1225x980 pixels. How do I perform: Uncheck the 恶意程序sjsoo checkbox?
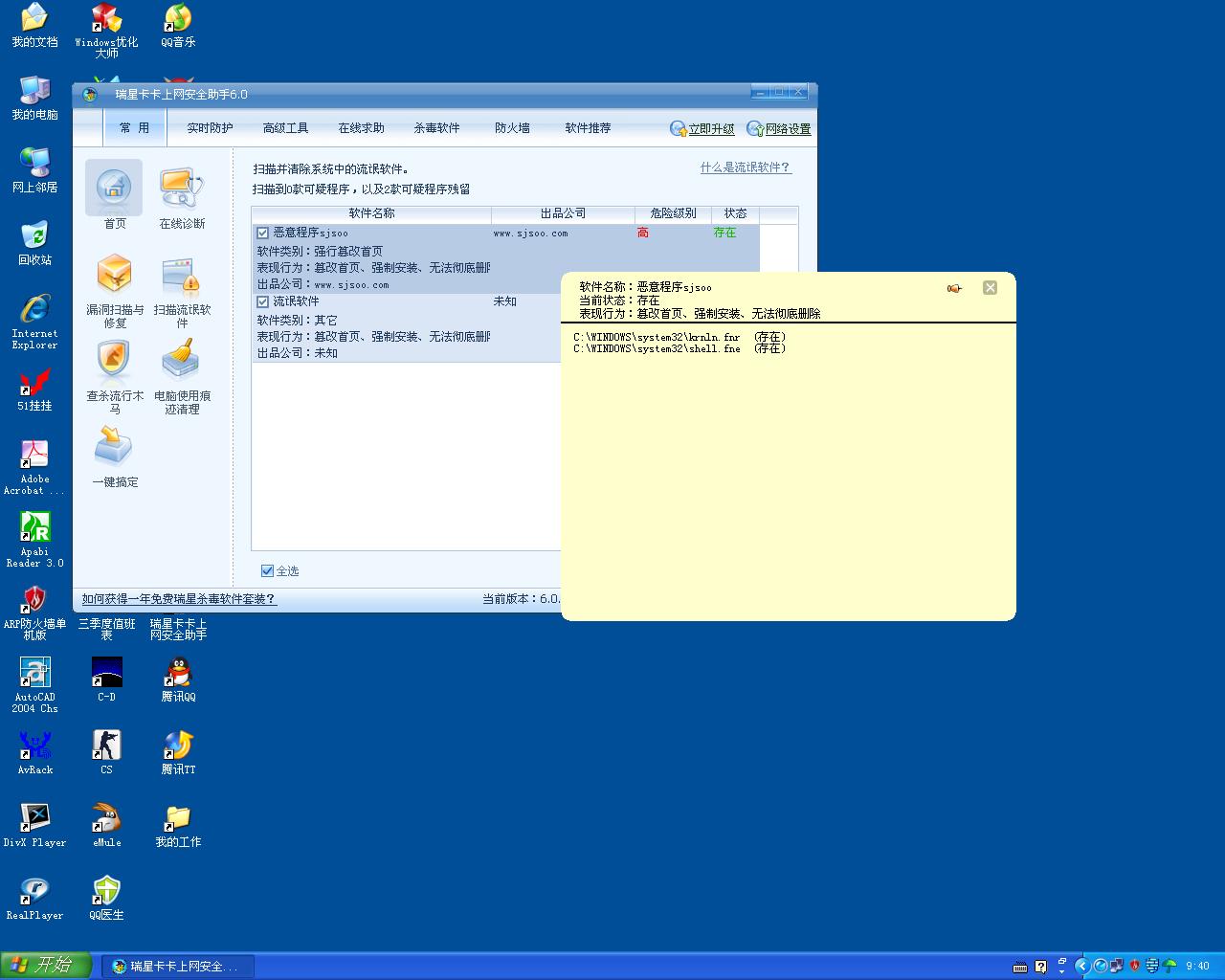tap(263, 233)
